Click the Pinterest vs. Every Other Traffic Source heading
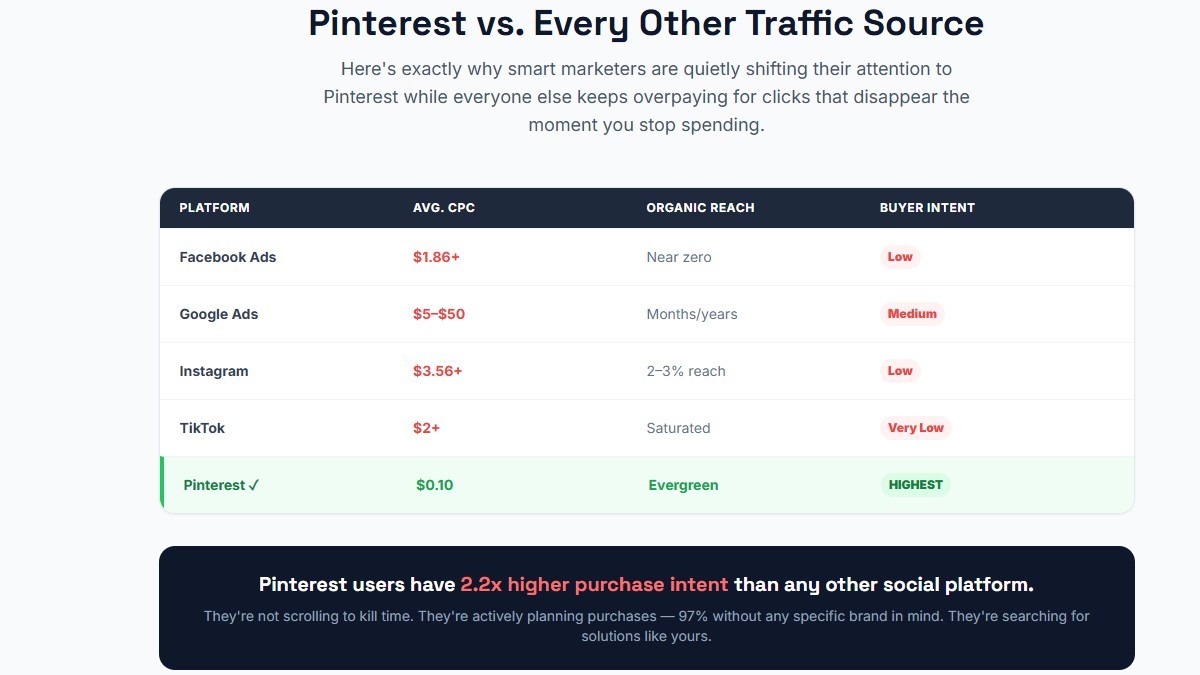The height and width of the screenshot is (675, 1200). (x=646, y=23)
